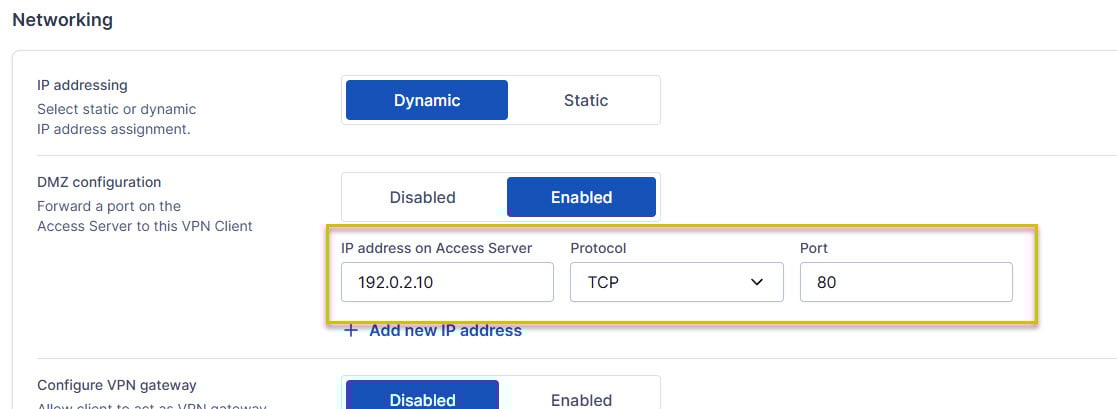This screenshot has width=1117, height=409.
Task: Click the IP address field containing 192.0.2.10
Action: (x=447, y=282)
